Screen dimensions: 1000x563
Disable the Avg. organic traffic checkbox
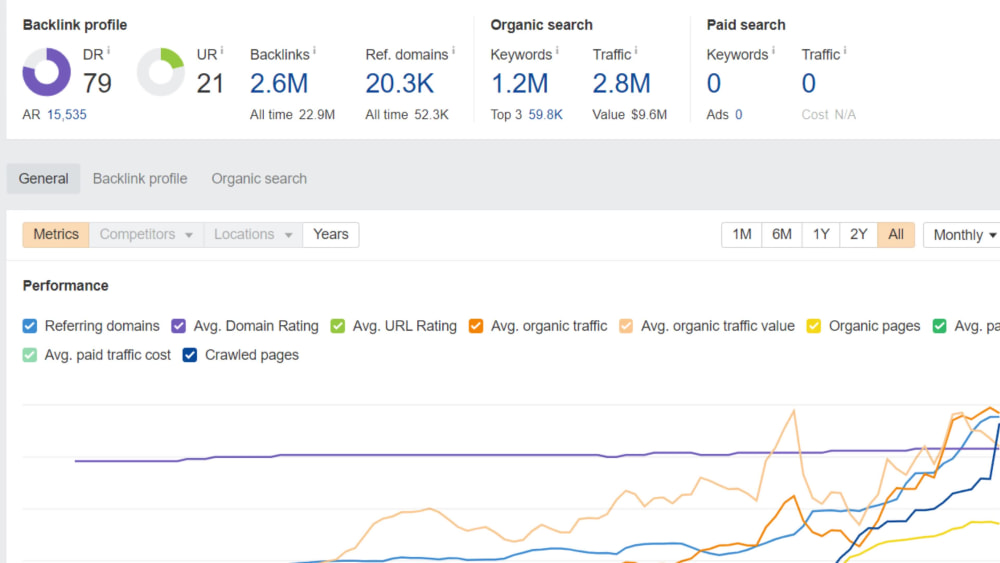[x=476, y=326]
